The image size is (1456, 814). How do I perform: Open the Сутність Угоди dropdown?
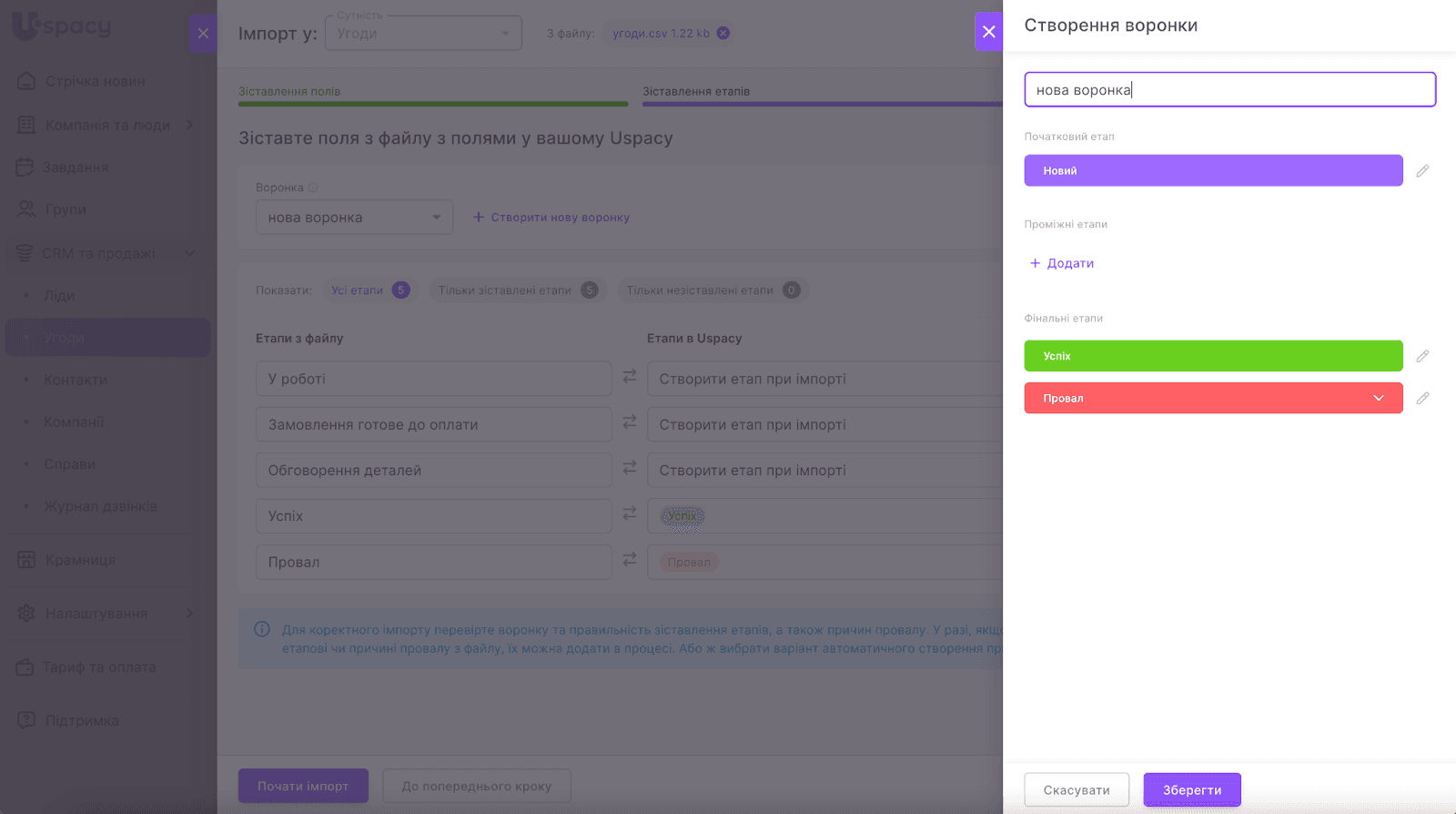[423, 34]
